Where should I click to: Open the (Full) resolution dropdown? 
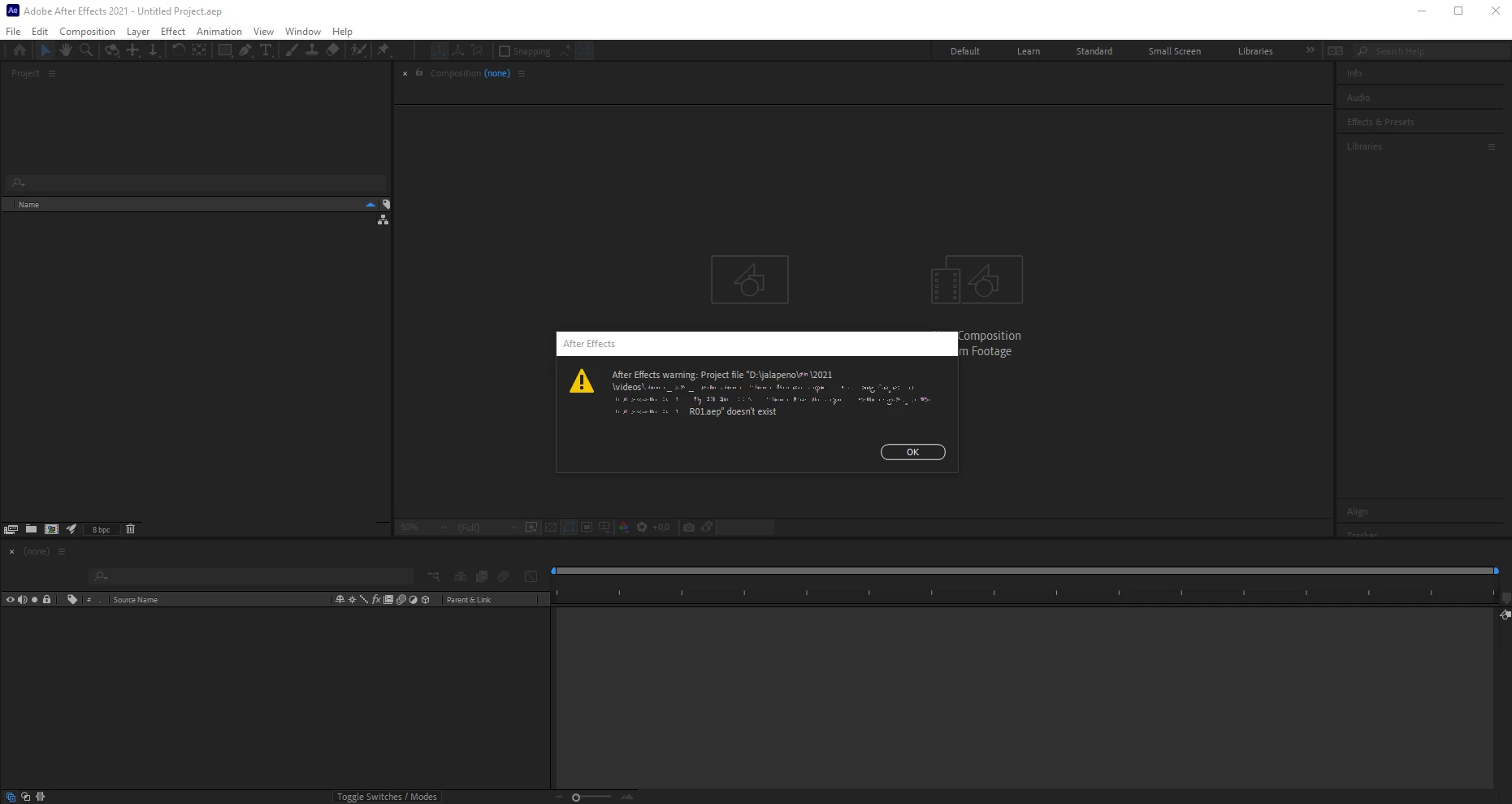[x=487, y=528]
